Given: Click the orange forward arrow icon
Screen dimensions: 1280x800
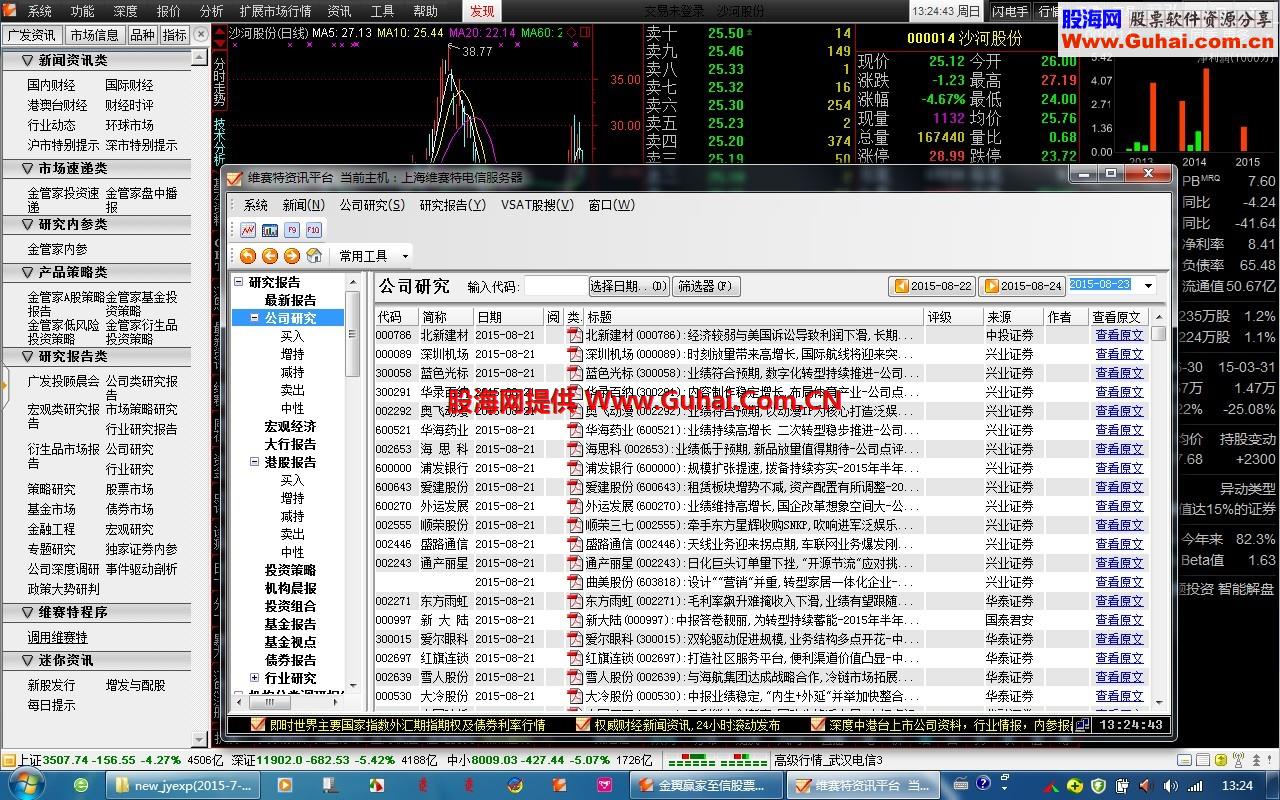Looking at the screenshot, I should point(291,256).
